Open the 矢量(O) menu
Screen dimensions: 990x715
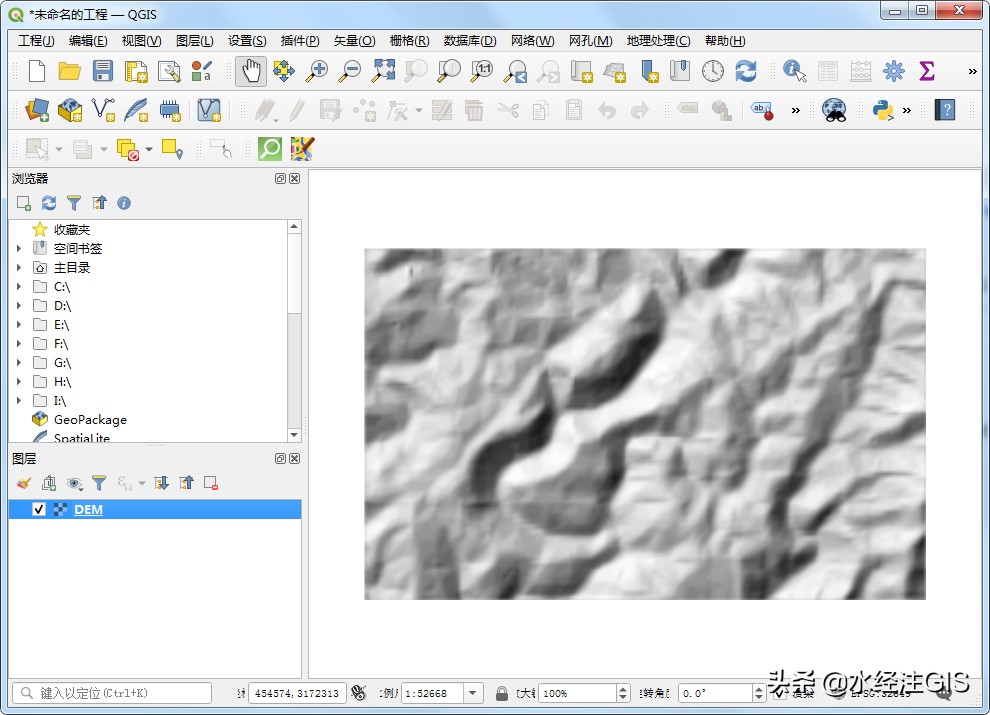pos(354,40)
